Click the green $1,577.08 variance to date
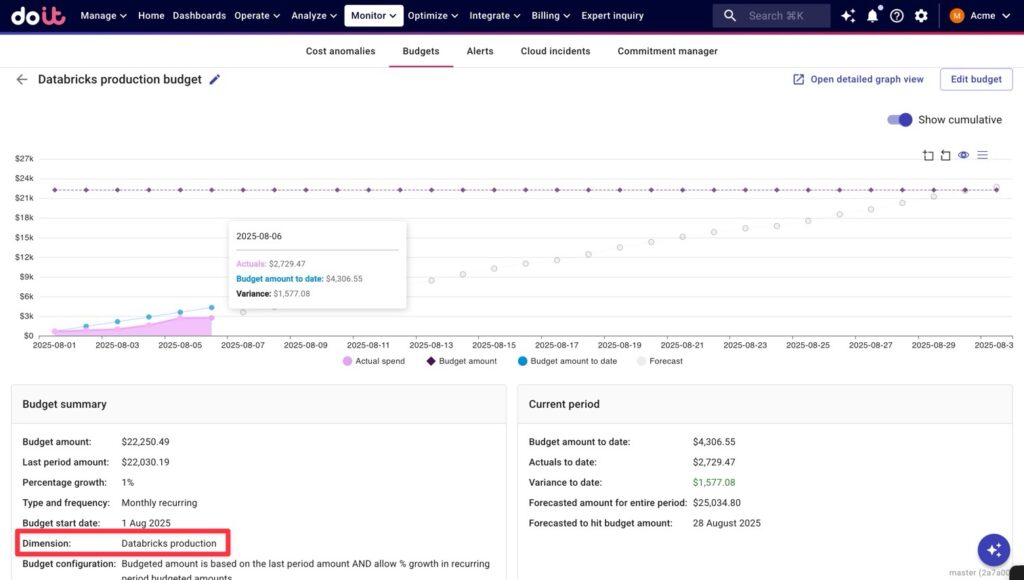 tap(714, 483)
